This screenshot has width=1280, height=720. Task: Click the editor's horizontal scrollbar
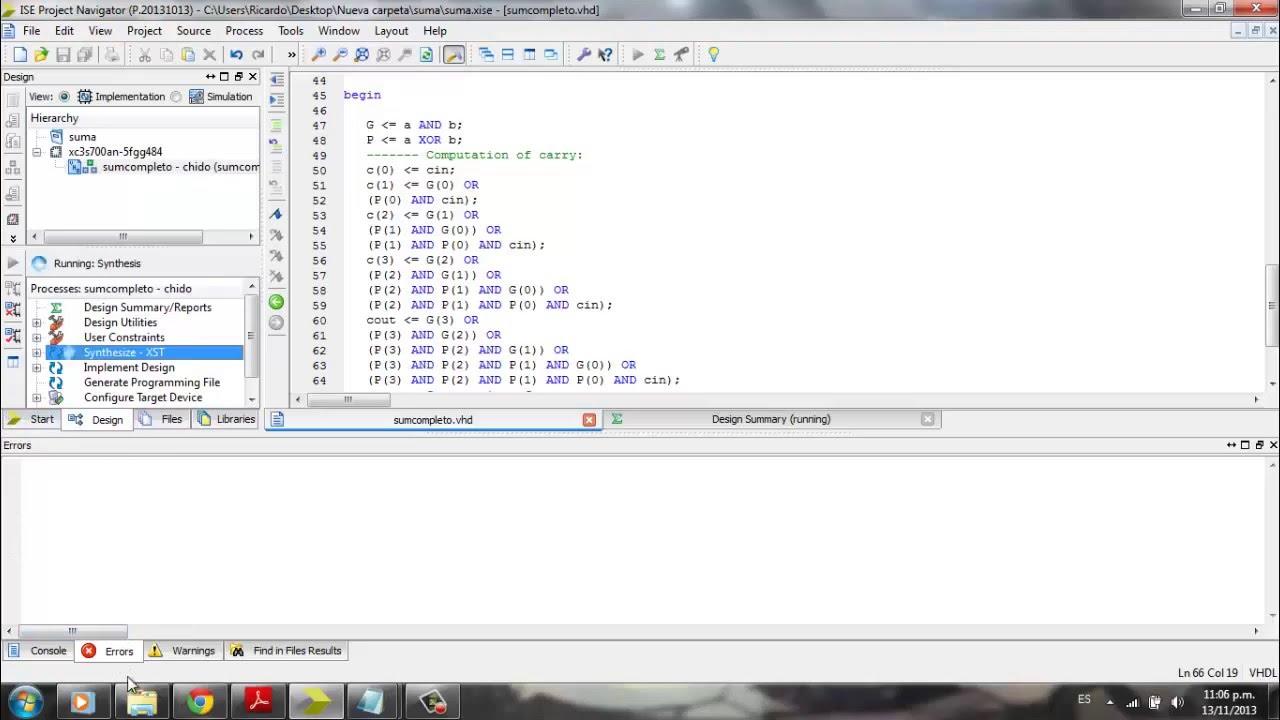[x=347, y=399]
